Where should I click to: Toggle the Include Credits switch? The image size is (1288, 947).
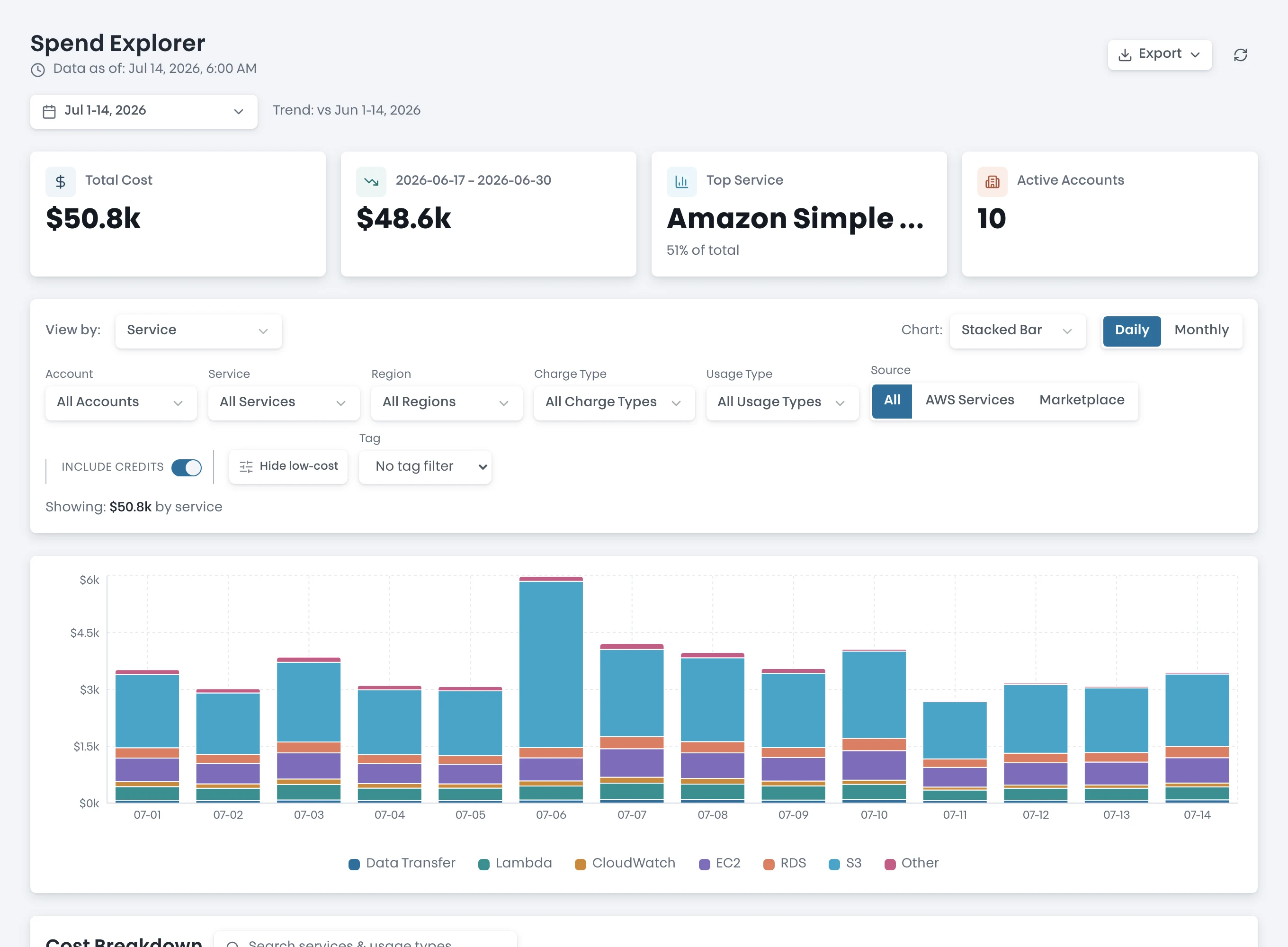click(x=186, y=467)
